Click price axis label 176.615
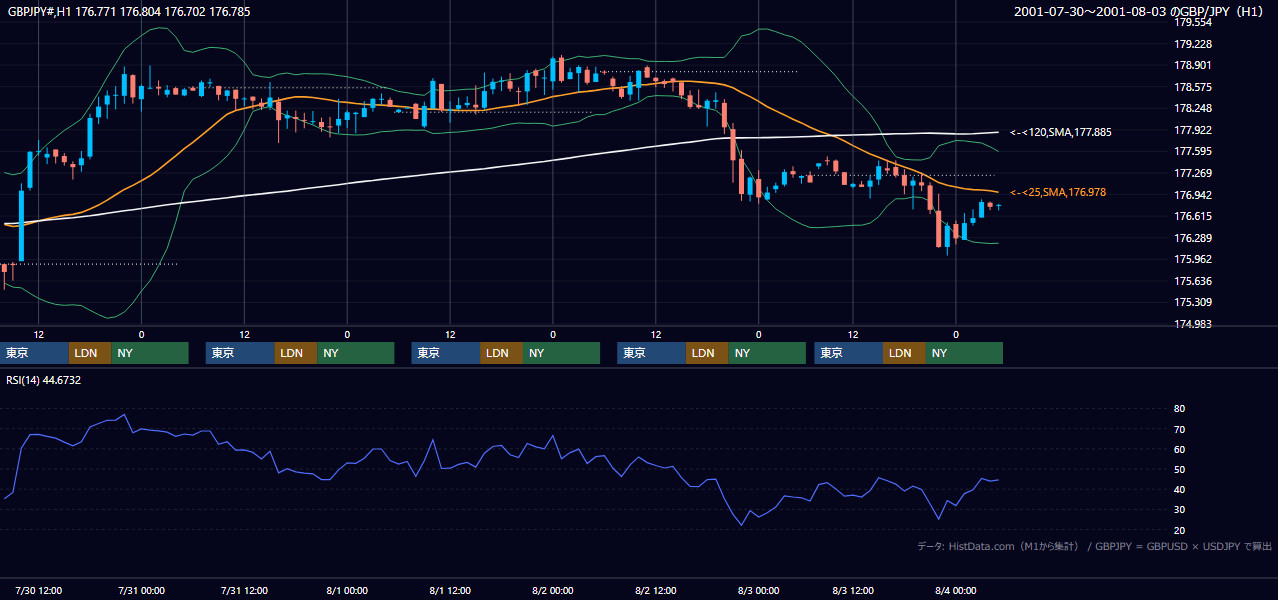The height and width of the screenshot is (600, 1278). [1192, 216]
